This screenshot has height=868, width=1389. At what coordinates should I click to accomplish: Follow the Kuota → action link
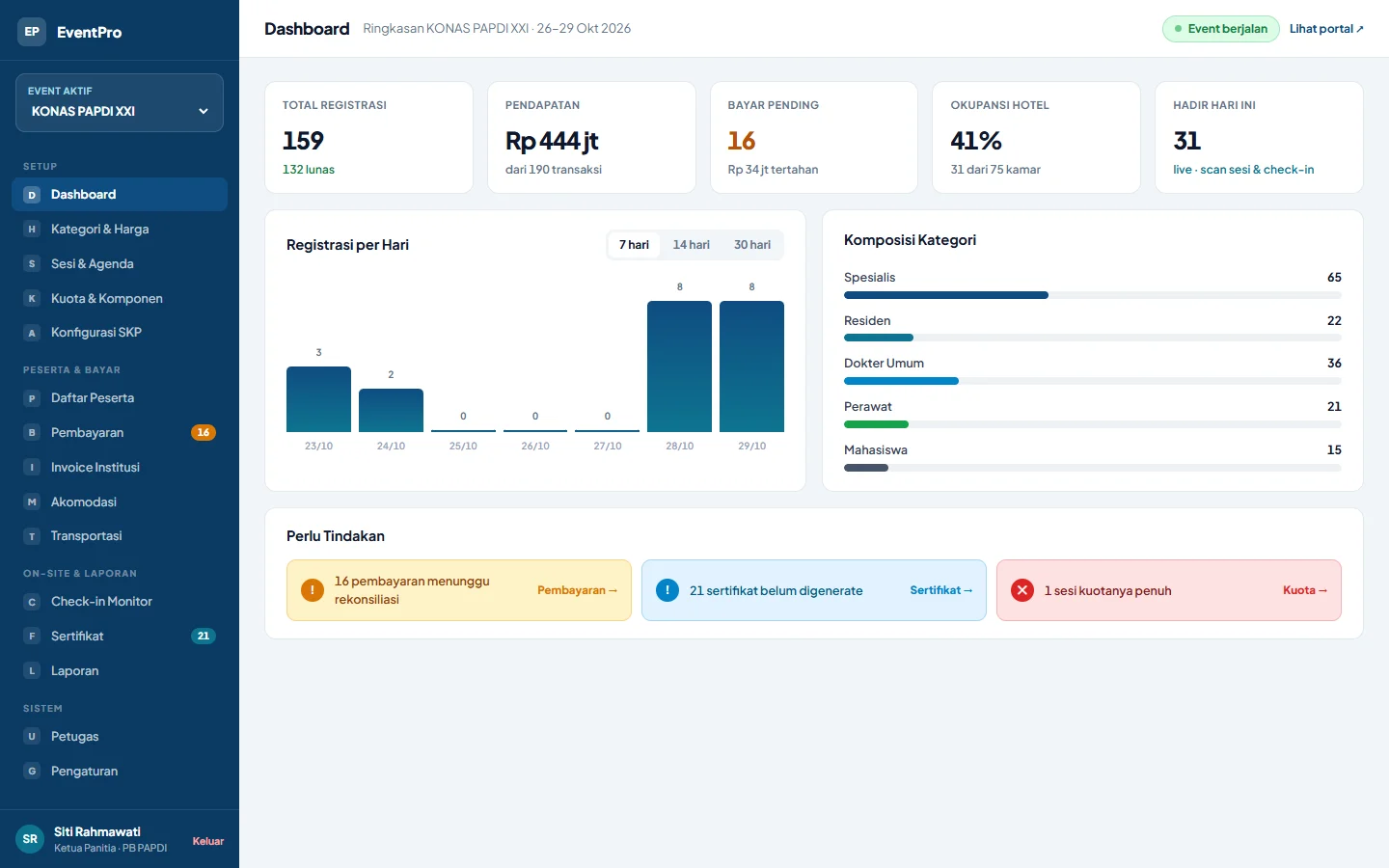tap(1305, 590)
